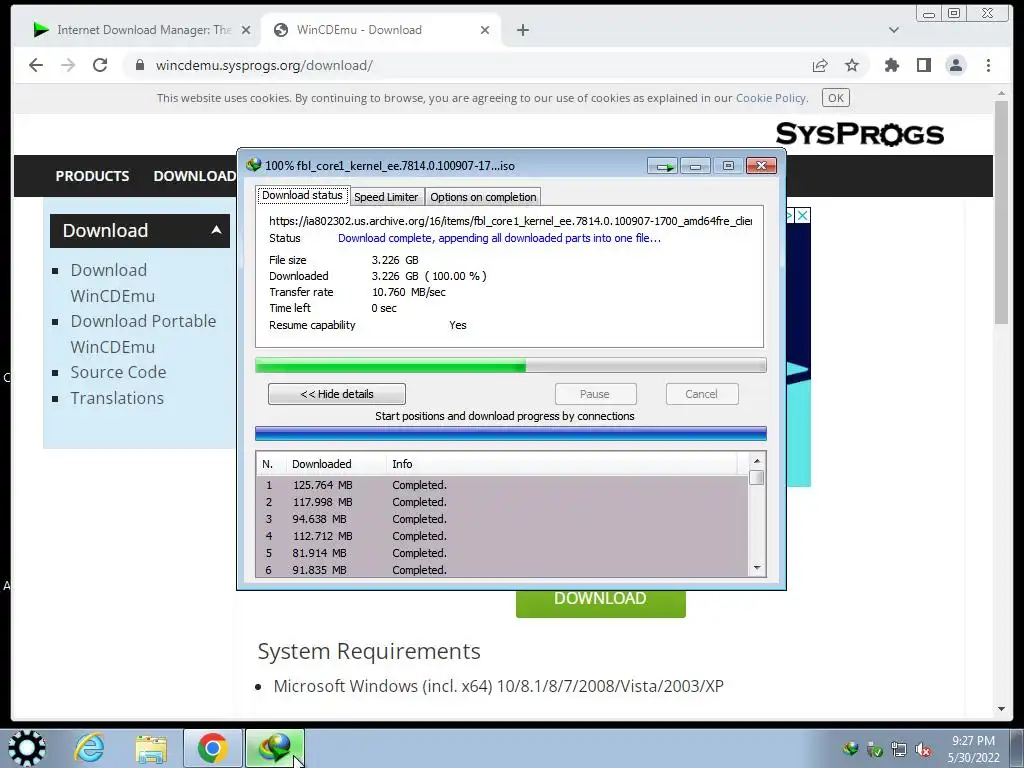Close the advertisement with the X icon
The height and width of the screenshot is (768, 1024).
803,216
